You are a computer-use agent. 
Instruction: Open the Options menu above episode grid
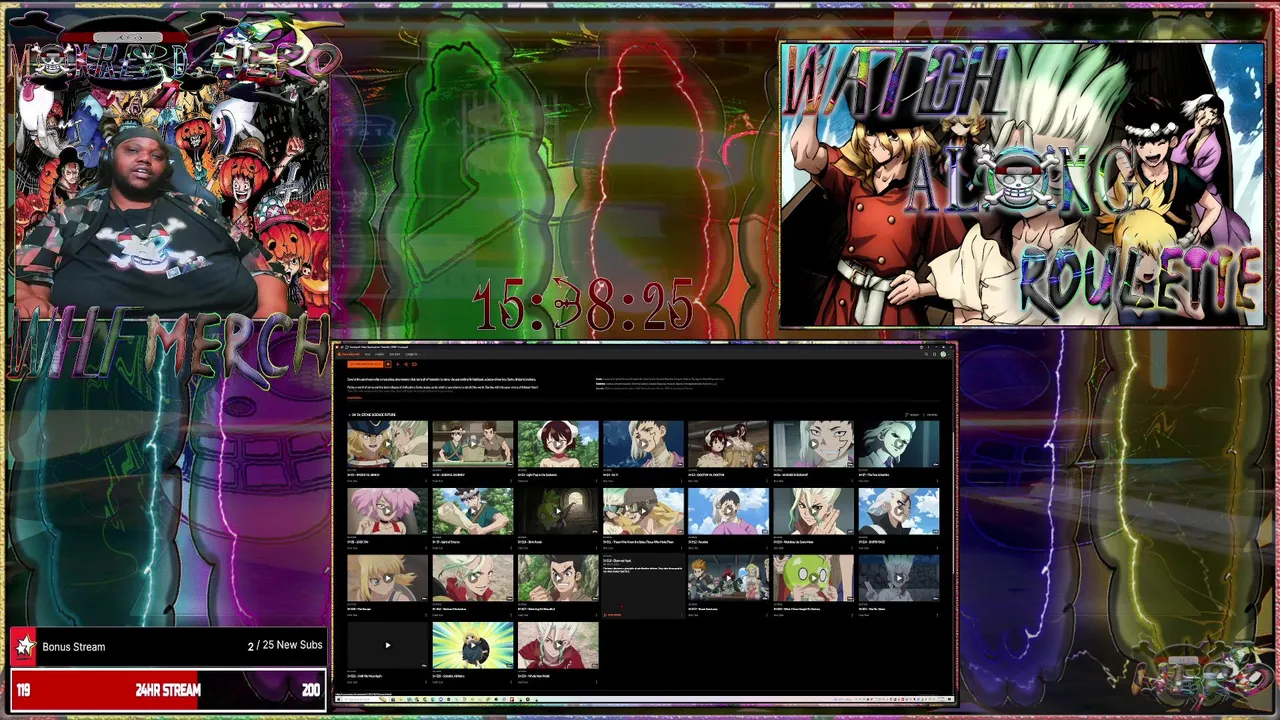click(931, 415)
